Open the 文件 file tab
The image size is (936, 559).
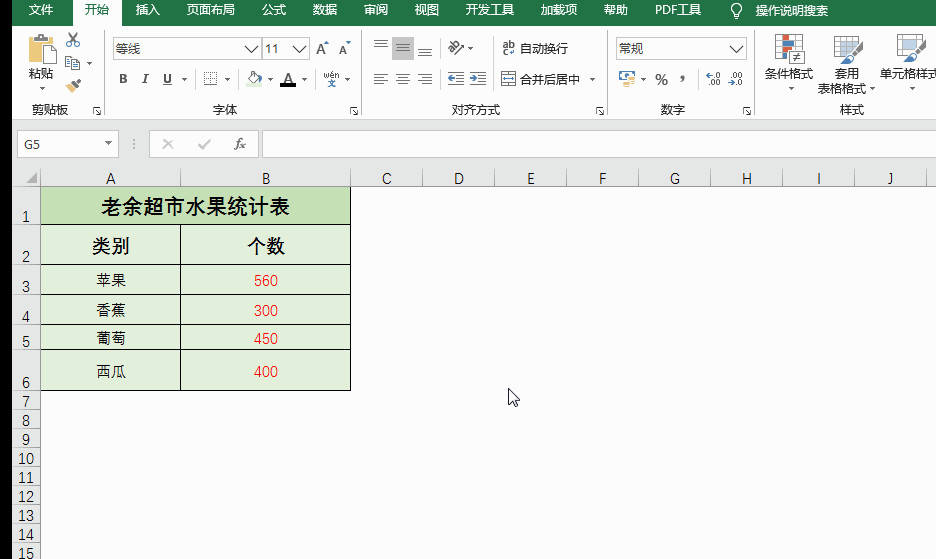pyautogui.click(x=41, y=10)
